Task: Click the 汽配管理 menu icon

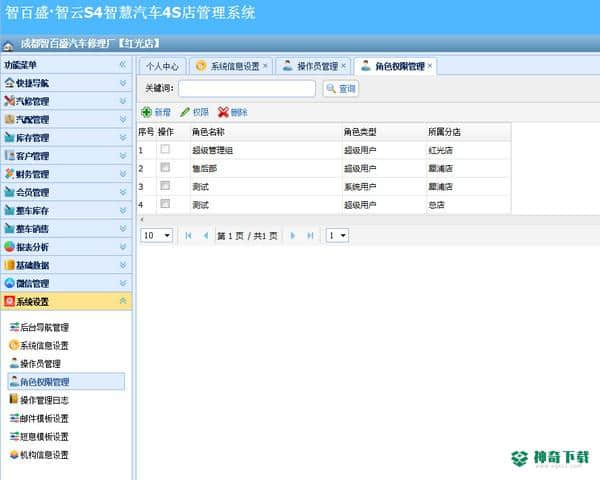Action: [9, 119]
